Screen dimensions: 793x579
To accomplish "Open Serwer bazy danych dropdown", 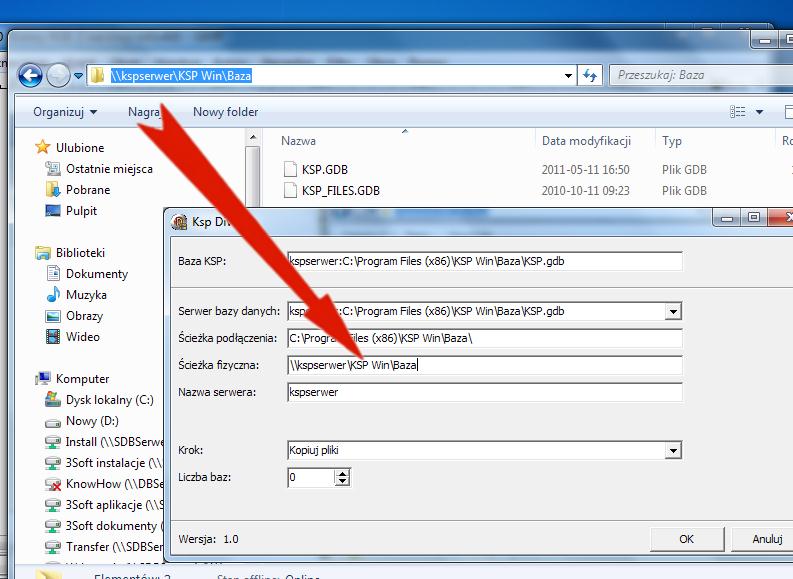I will 673,311.
